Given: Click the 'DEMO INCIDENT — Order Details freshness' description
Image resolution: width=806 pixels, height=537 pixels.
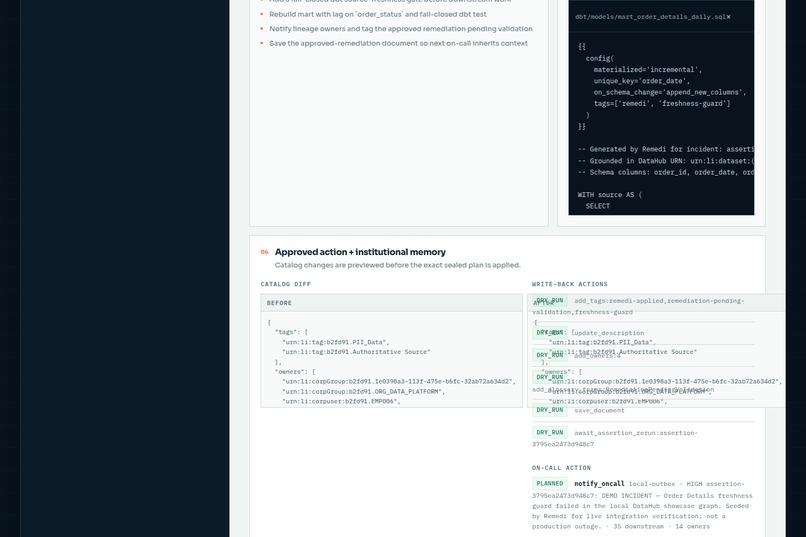Looking at the screenshot, I should click(643, 506).
